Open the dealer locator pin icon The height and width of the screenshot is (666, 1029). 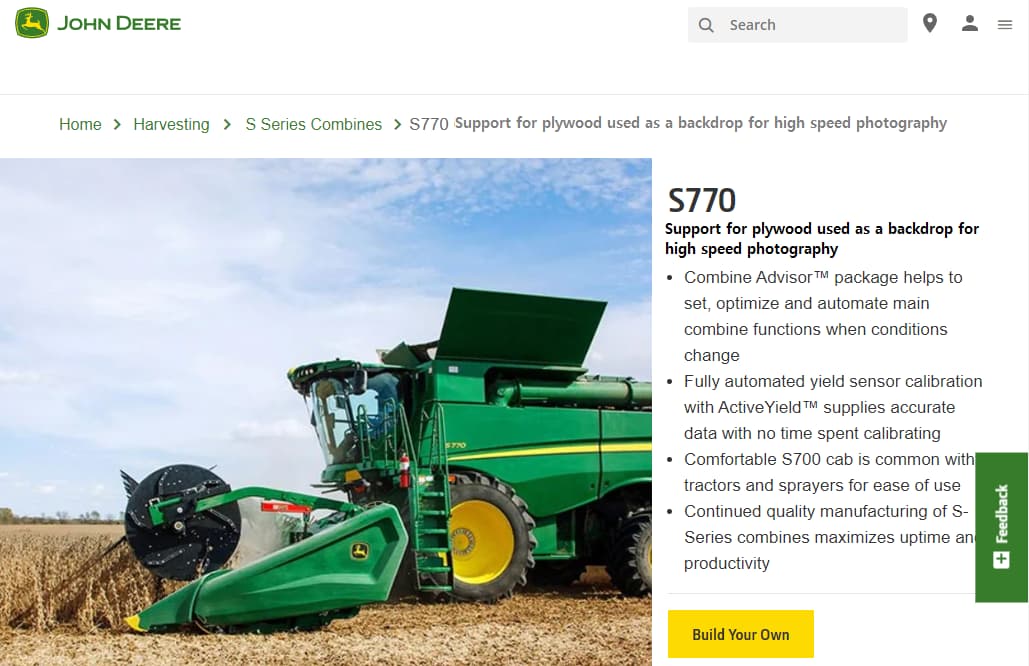[930, 24]
